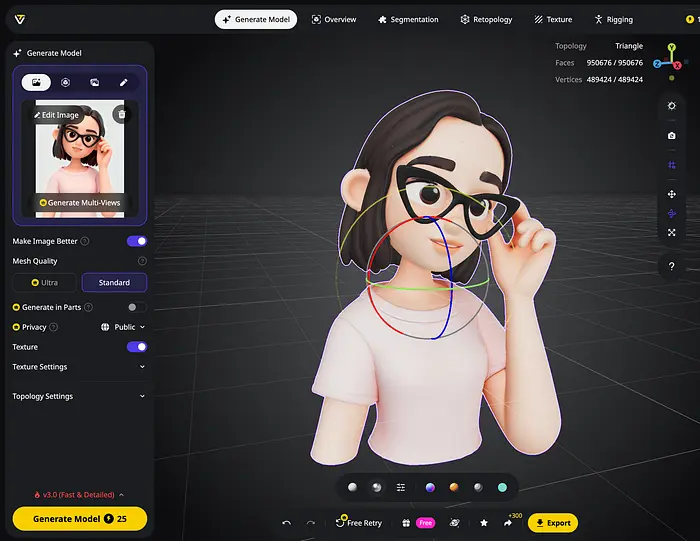
Task: Click the Vertices count 489424 / 489424
Action: [615, 79]
